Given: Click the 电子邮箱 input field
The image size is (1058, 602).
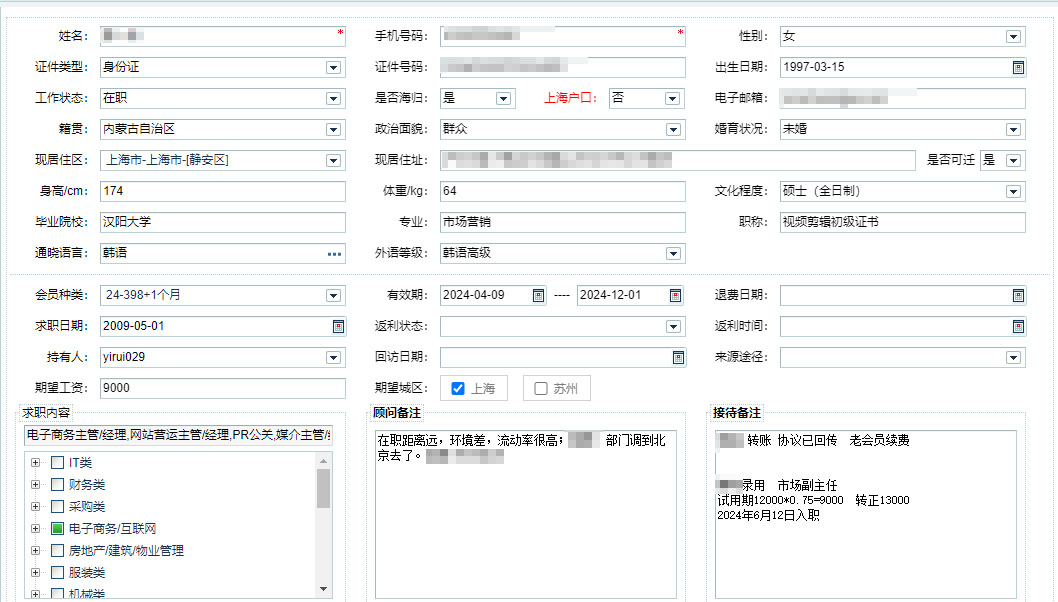Looking at the screenshot, I should pos(903,99).
